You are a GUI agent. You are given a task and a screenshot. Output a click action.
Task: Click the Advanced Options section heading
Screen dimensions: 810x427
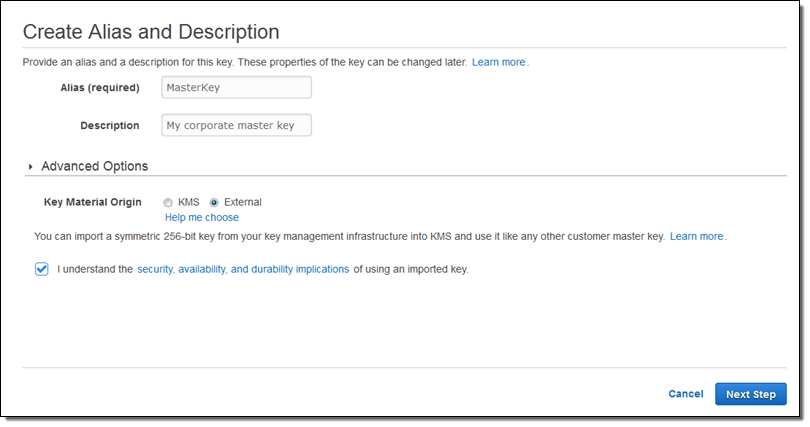(x=94, y=166)
